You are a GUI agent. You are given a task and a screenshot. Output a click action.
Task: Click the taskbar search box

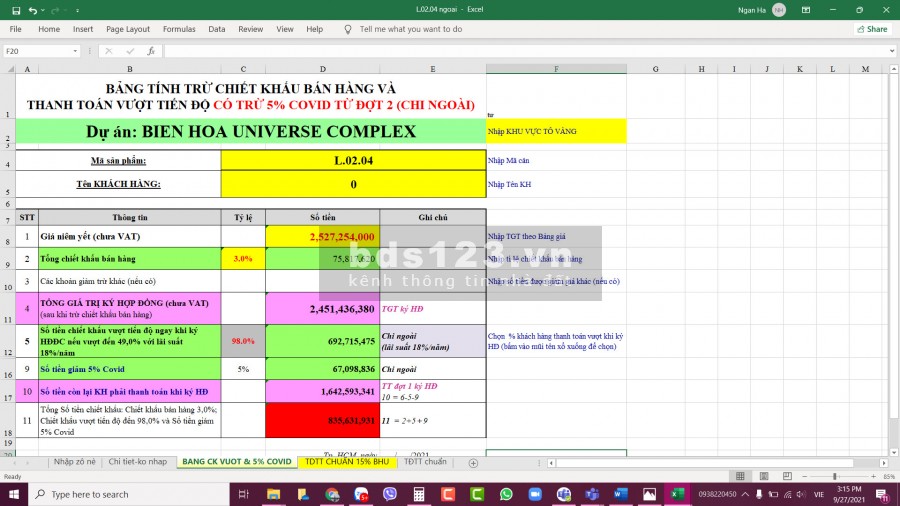[x=129, y=495]
